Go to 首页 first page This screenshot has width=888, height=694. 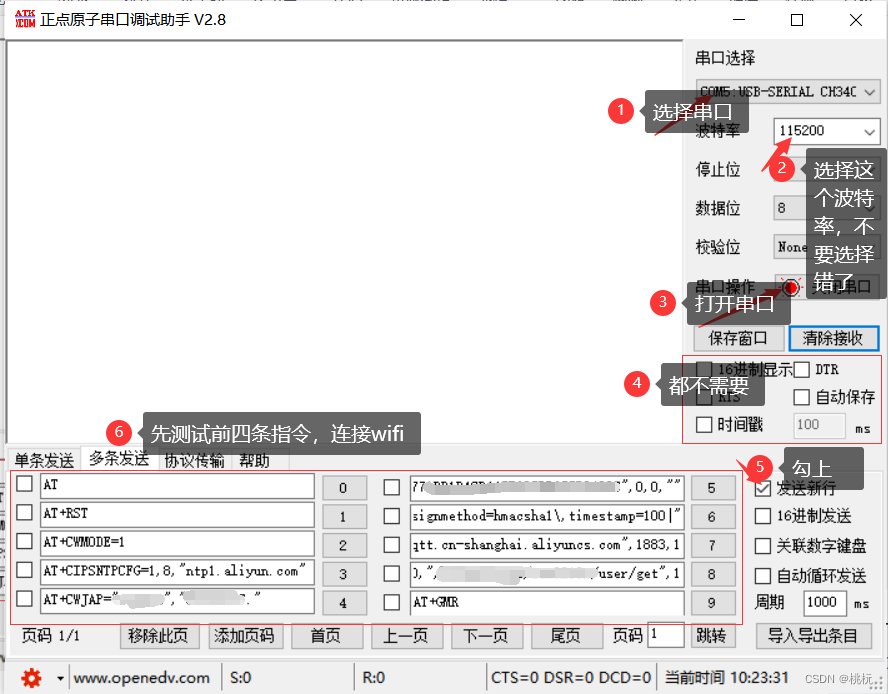coord(327,636)
